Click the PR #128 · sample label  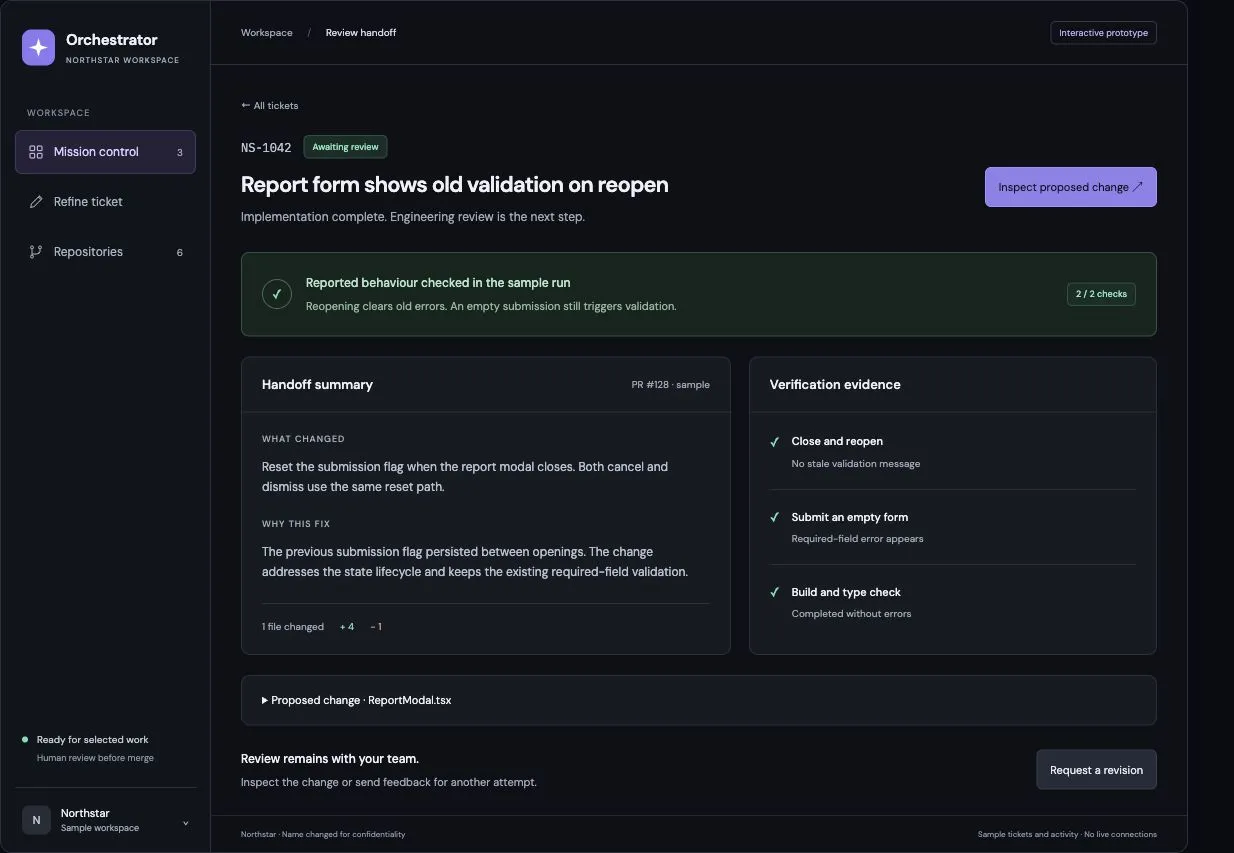click(670, 385)
